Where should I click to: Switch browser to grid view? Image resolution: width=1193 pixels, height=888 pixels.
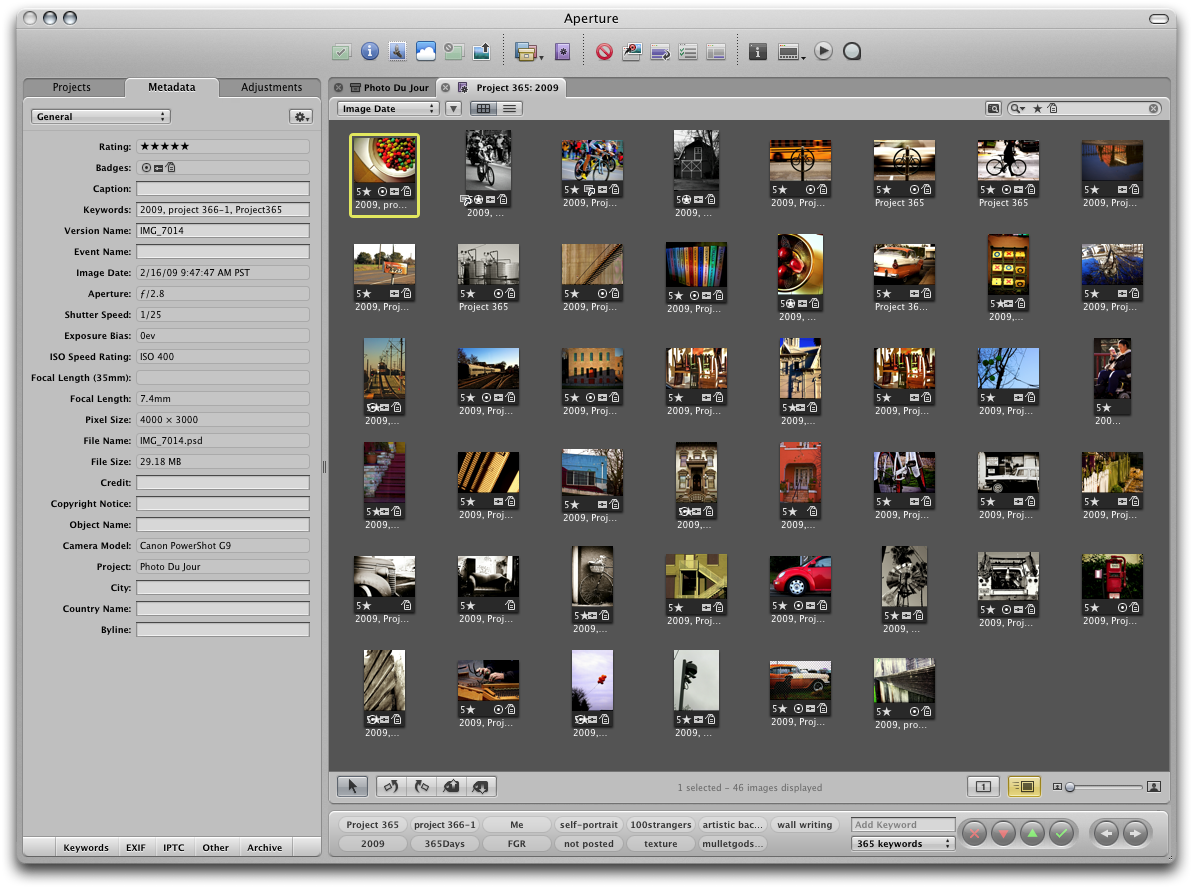(483, 108)
